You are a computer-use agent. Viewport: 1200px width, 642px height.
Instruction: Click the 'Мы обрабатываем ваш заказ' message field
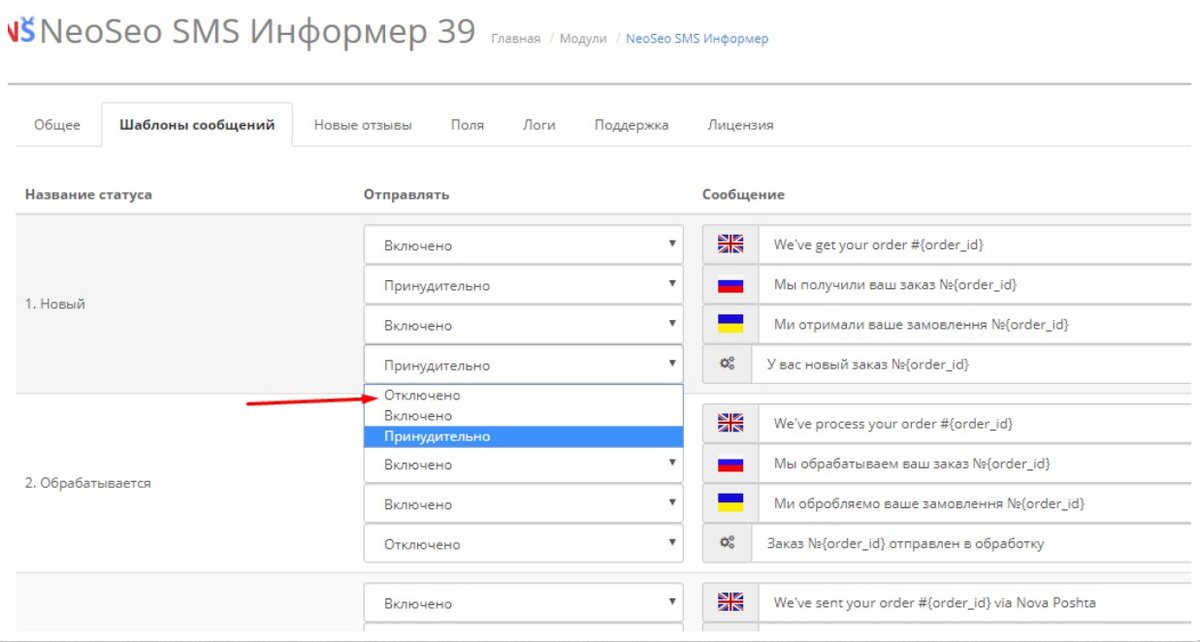pyautogui.click(x=975, y=464)
